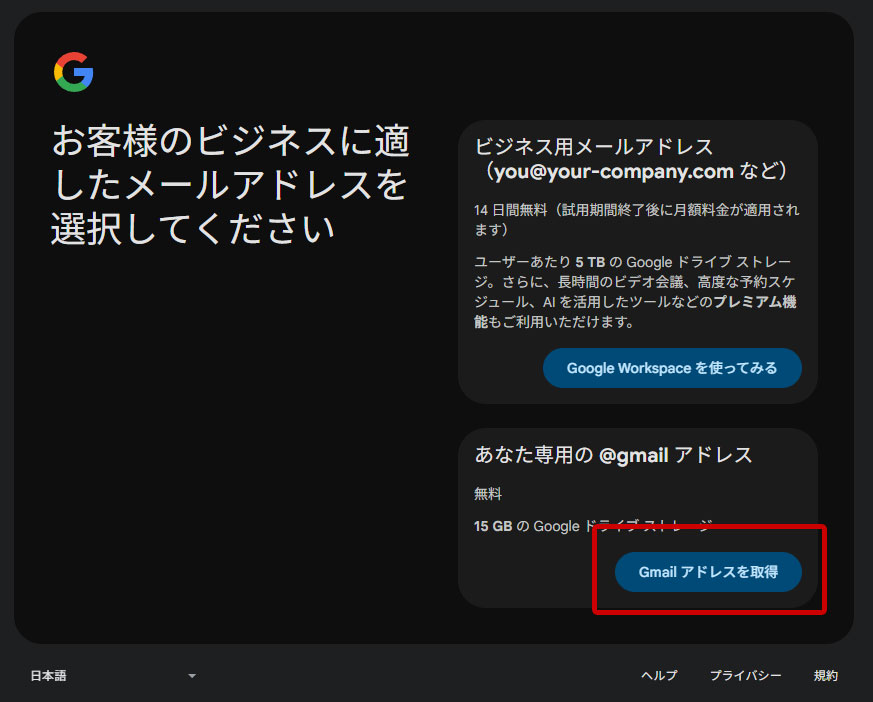Viewport: 873px width, 702px height.
Task: Click the Google G logo
Action: (x=73, y=72)
